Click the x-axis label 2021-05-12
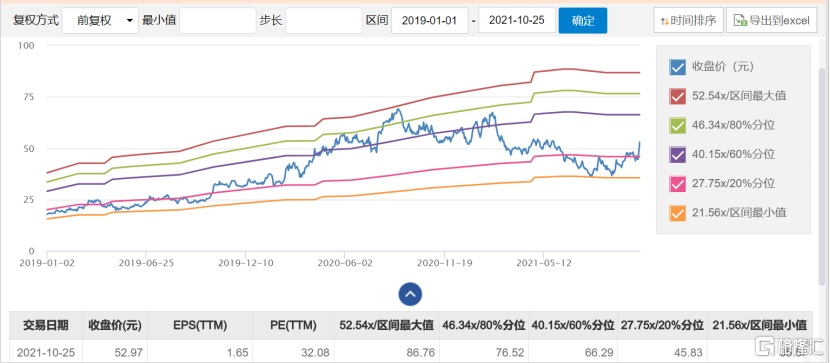Viewport: 830px width, 363px height. coord(543,262)
